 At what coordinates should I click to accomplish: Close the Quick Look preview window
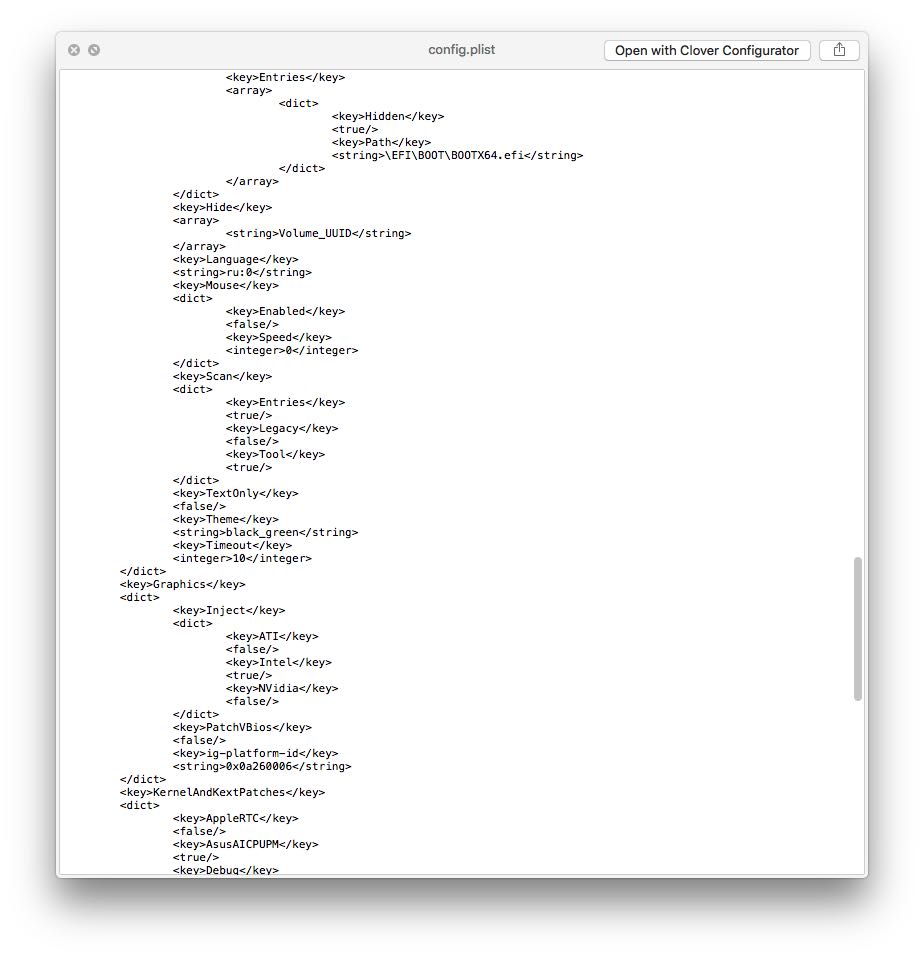(74, 50)
